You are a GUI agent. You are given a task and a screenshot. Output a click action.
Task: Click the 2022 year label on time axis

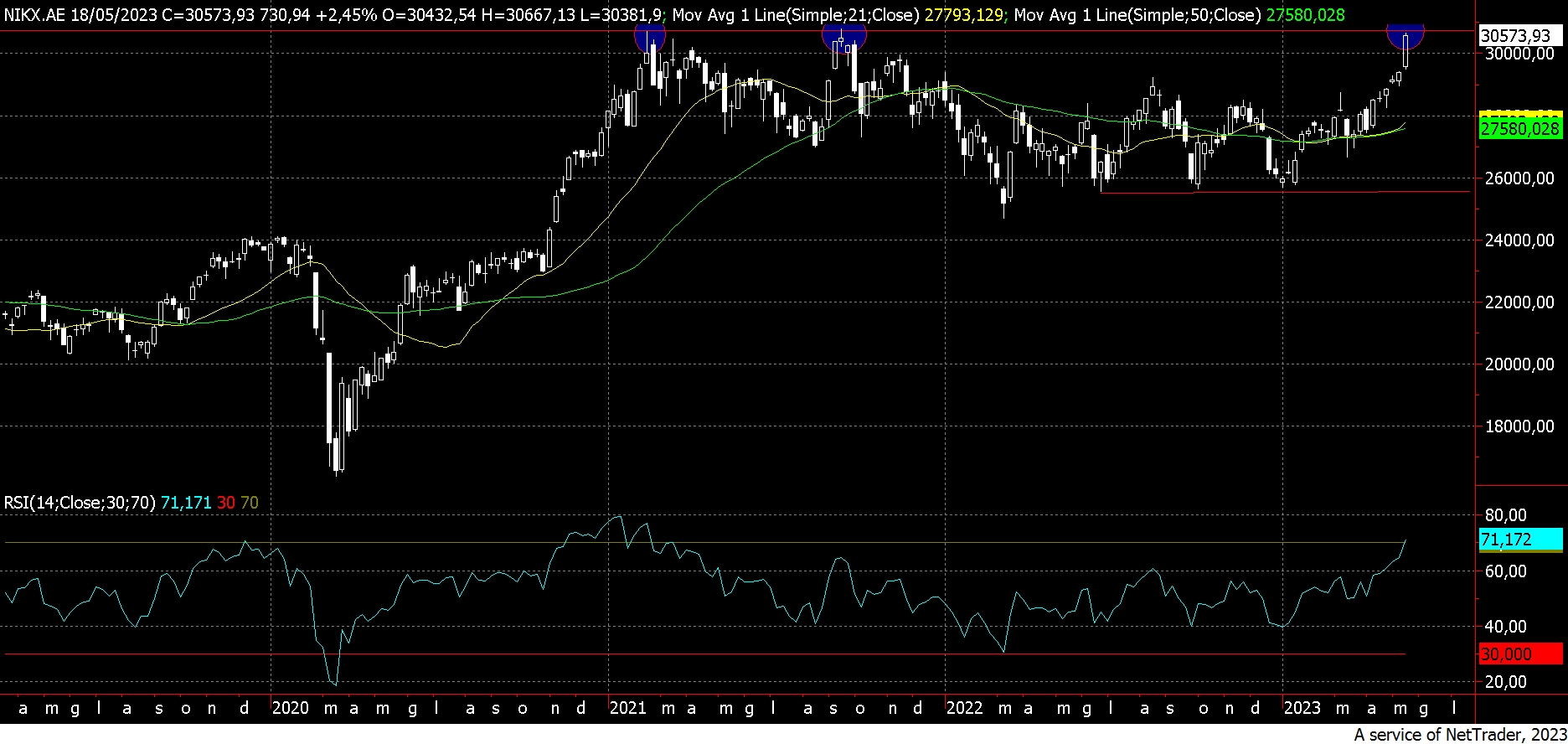964,708
